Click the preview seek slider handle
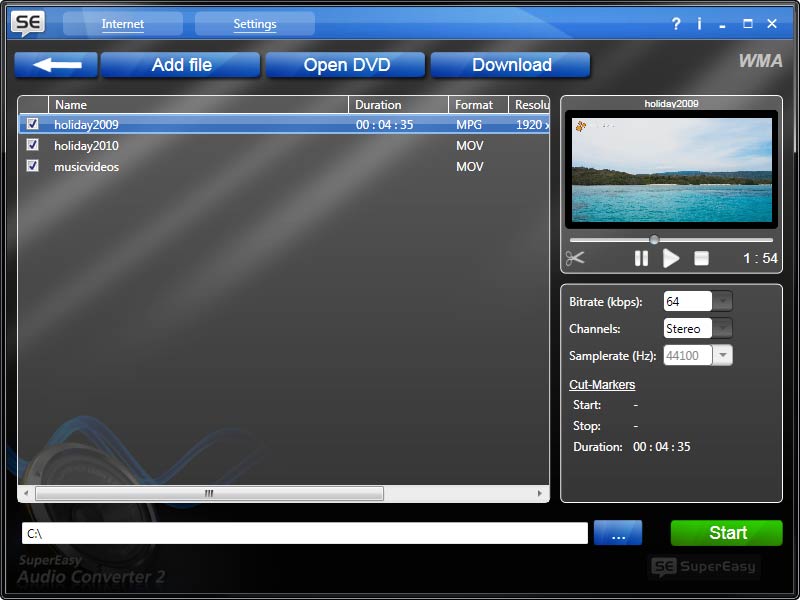This screenshot has width=800, height=600. 654,239
